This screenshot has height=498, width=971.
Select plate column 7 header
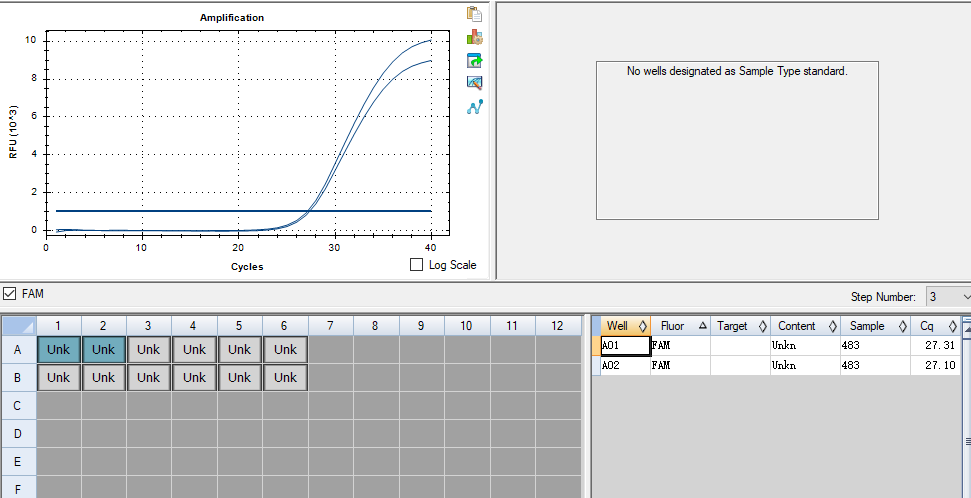point(331,326)
